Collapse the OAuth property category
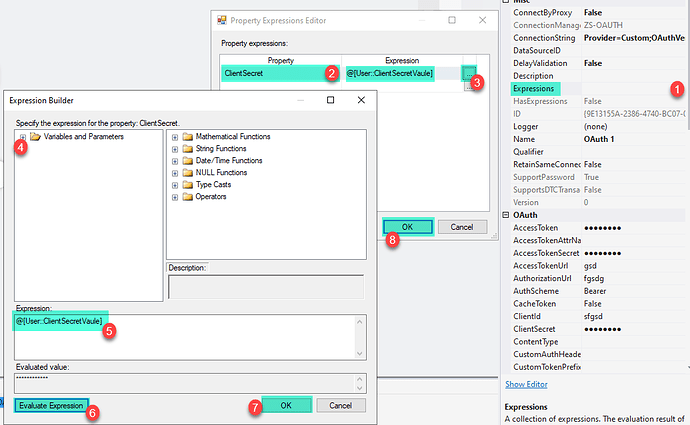690x425 pixels. click(506, 214)
